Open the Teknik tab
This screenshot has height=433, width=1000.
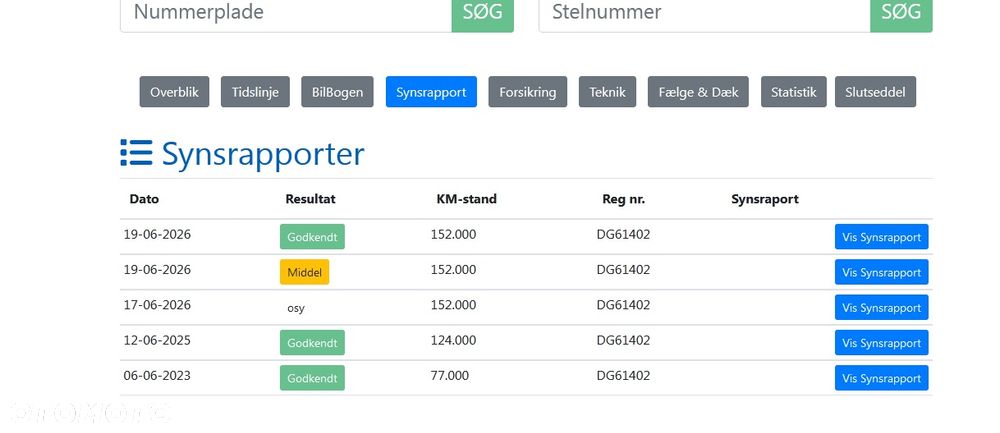pyautogui.click(x=607, y=92)
